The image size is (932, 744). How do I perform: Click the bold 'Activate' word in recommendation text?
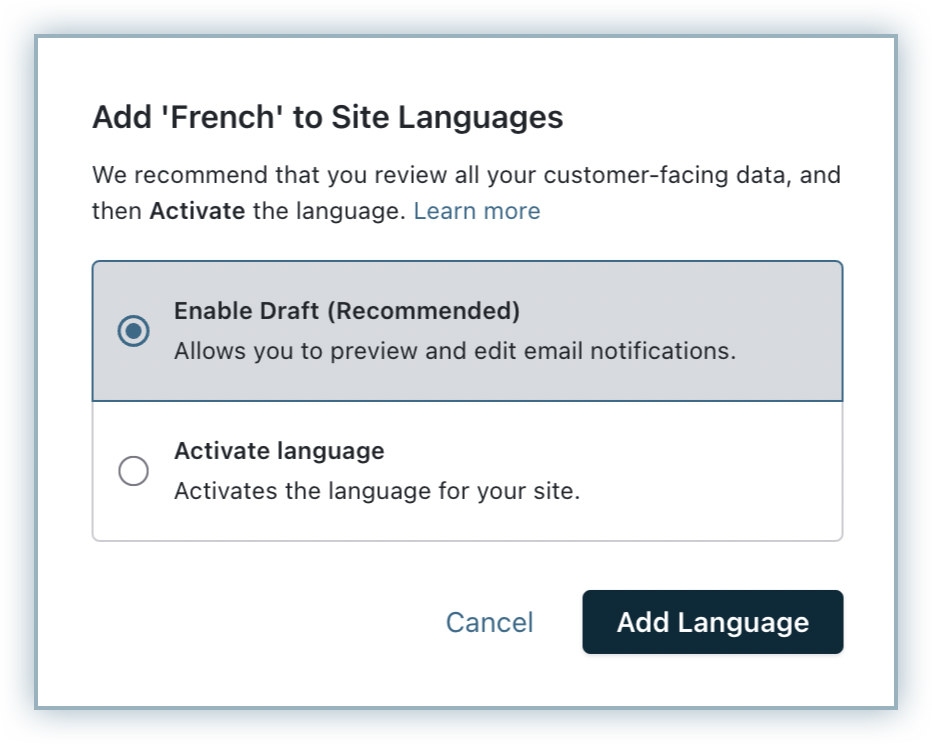(x=197, y=211)
